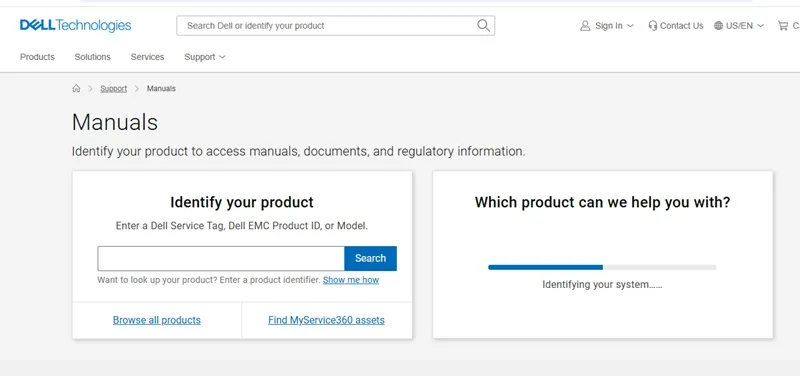Viewport: 800px width, 376px height.
Task: Expand the US/EN region dropdown chevron
Action: coord(761,26)
